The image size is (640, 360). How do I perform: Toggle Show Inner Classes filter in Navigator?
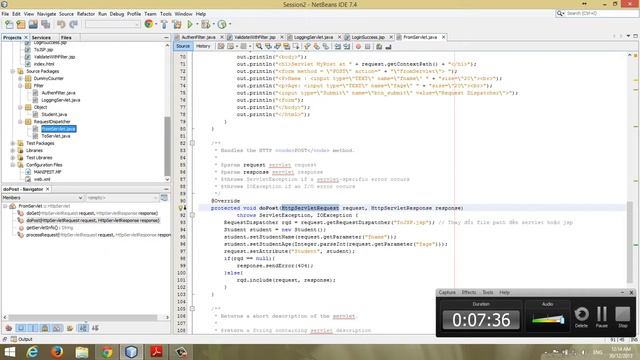[57, 328]
